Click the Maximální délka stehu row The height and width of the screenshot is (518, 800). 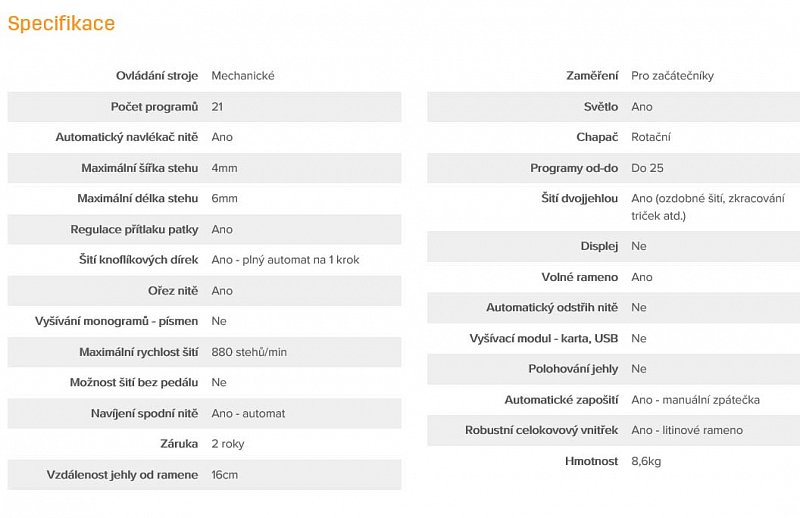point(204,199)
